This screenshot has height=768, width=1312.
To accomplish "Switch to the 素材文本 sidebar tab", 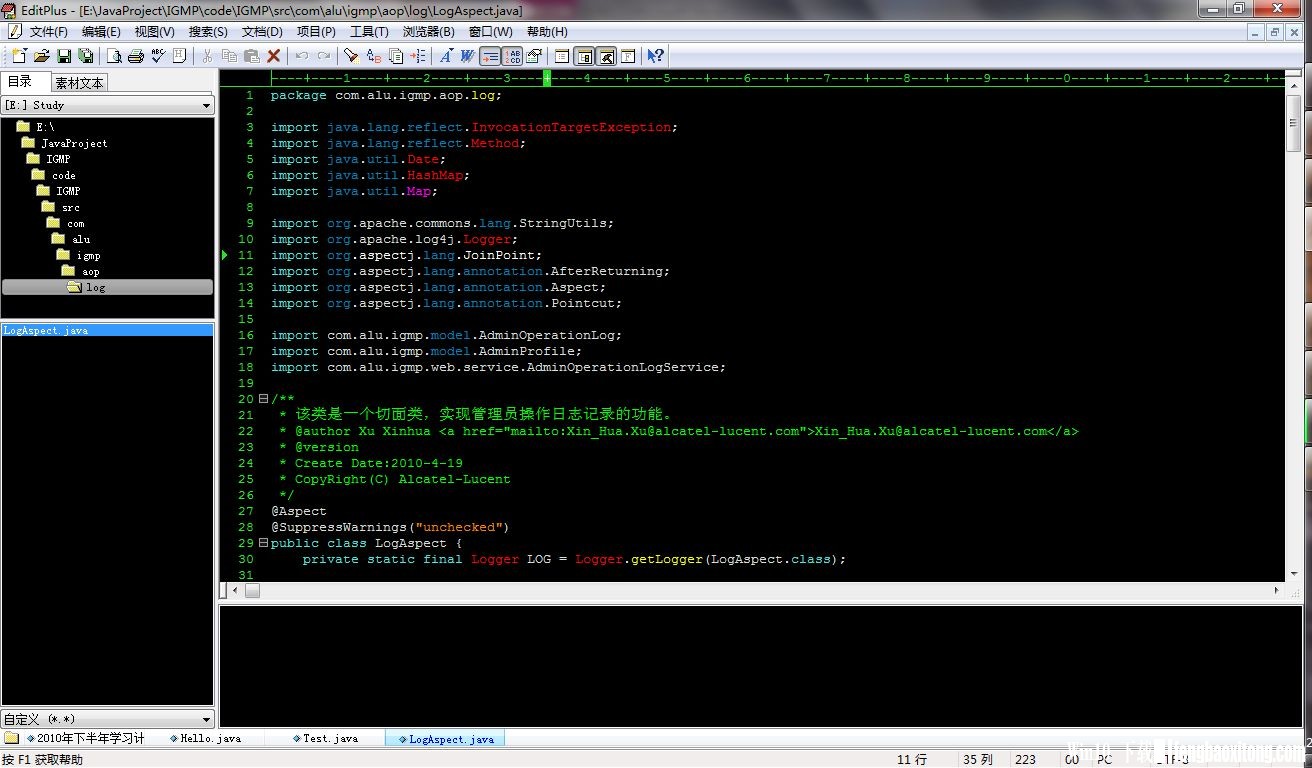I will [79, 83].
